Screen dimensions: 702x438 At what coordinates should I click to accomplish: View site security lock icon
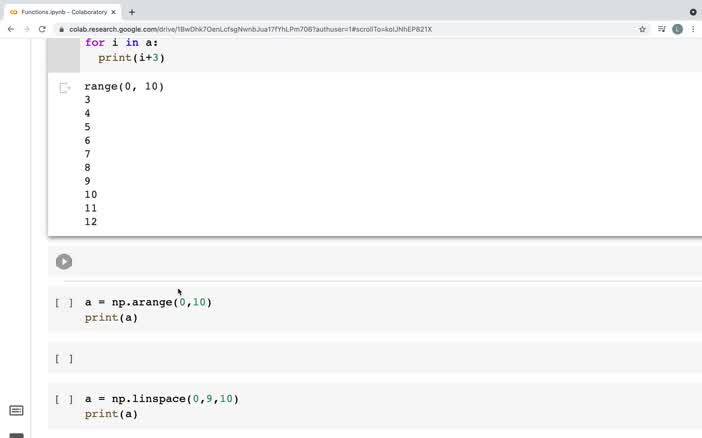pos(61,29)
